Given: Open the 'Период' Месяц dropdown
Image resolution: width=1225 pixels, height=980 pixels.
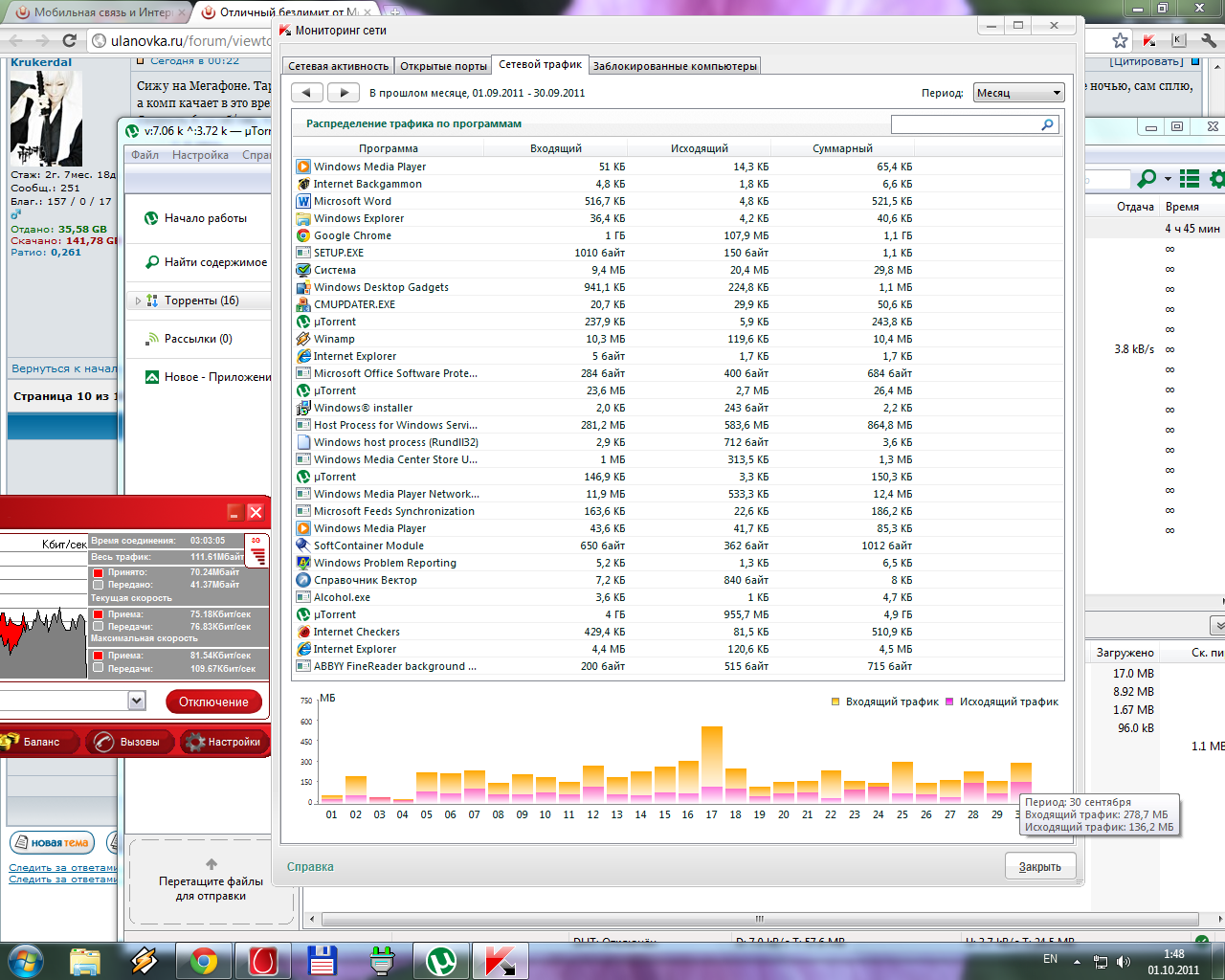Looking at the screenshot, I should pyautogui.click(x=1019, y=93).
